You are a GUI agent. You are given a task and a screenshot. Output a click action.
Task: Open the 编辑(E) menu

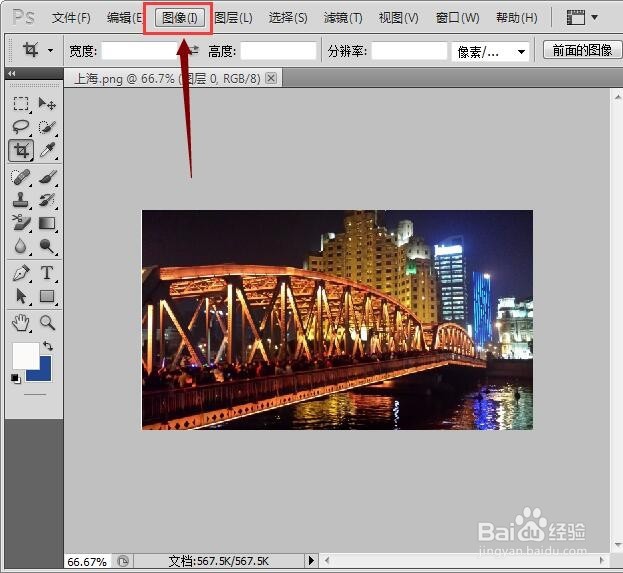[124, 18]
